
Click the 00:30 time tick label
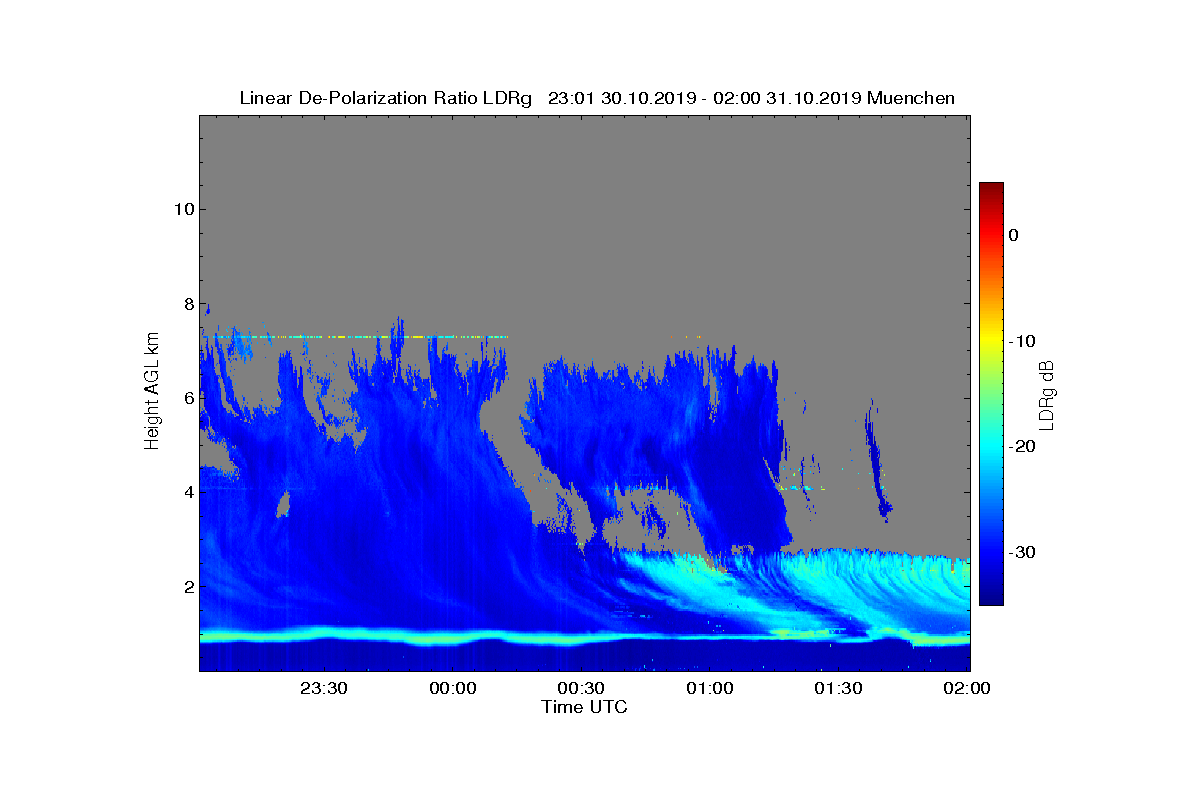[582, 689]
